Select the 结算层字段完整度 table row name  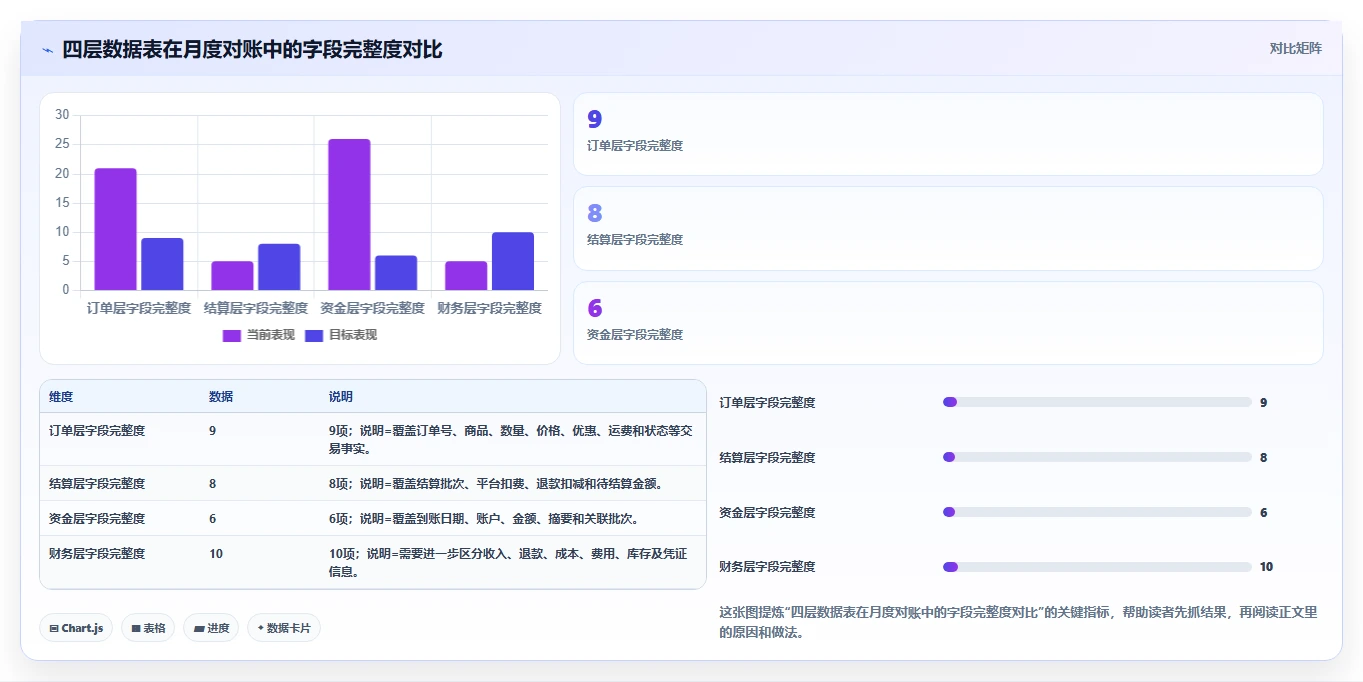pyautogui.click(x=97, y=484)
